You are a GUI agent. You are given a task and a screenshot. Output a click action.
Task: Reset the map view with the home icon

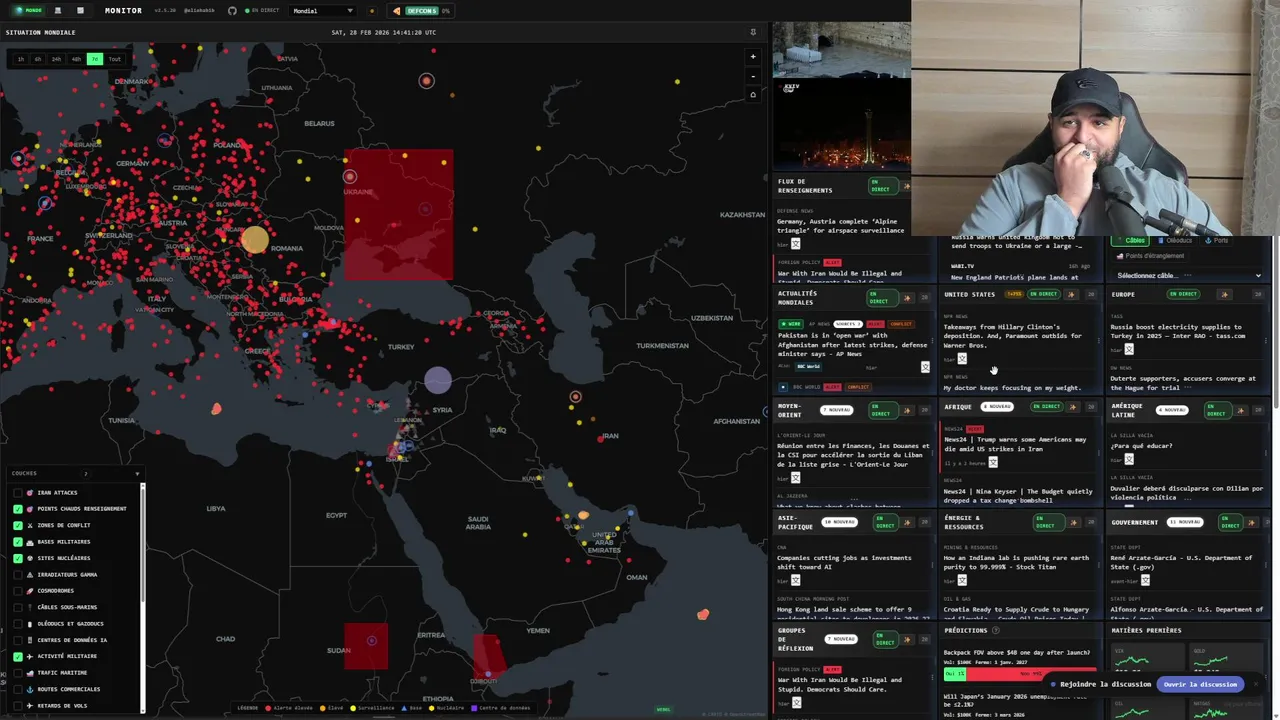point(753,95)
